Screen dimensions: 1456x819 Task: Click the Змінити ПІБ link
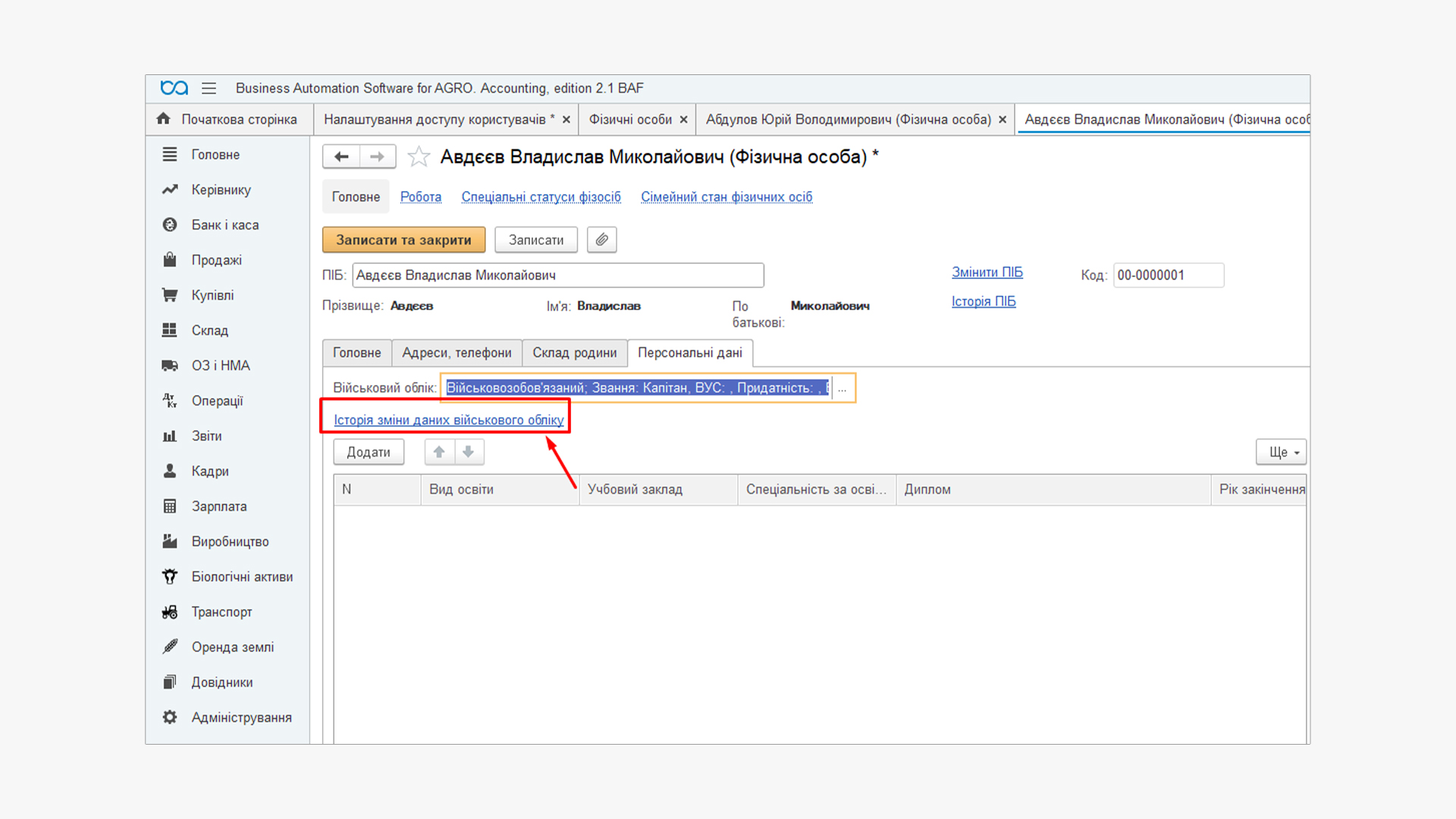coord(987,272)
